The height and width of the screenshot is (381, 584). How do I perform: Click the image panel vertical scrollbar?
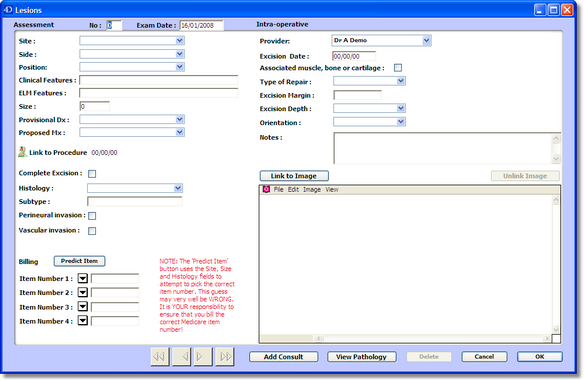[x=556, y=264]
